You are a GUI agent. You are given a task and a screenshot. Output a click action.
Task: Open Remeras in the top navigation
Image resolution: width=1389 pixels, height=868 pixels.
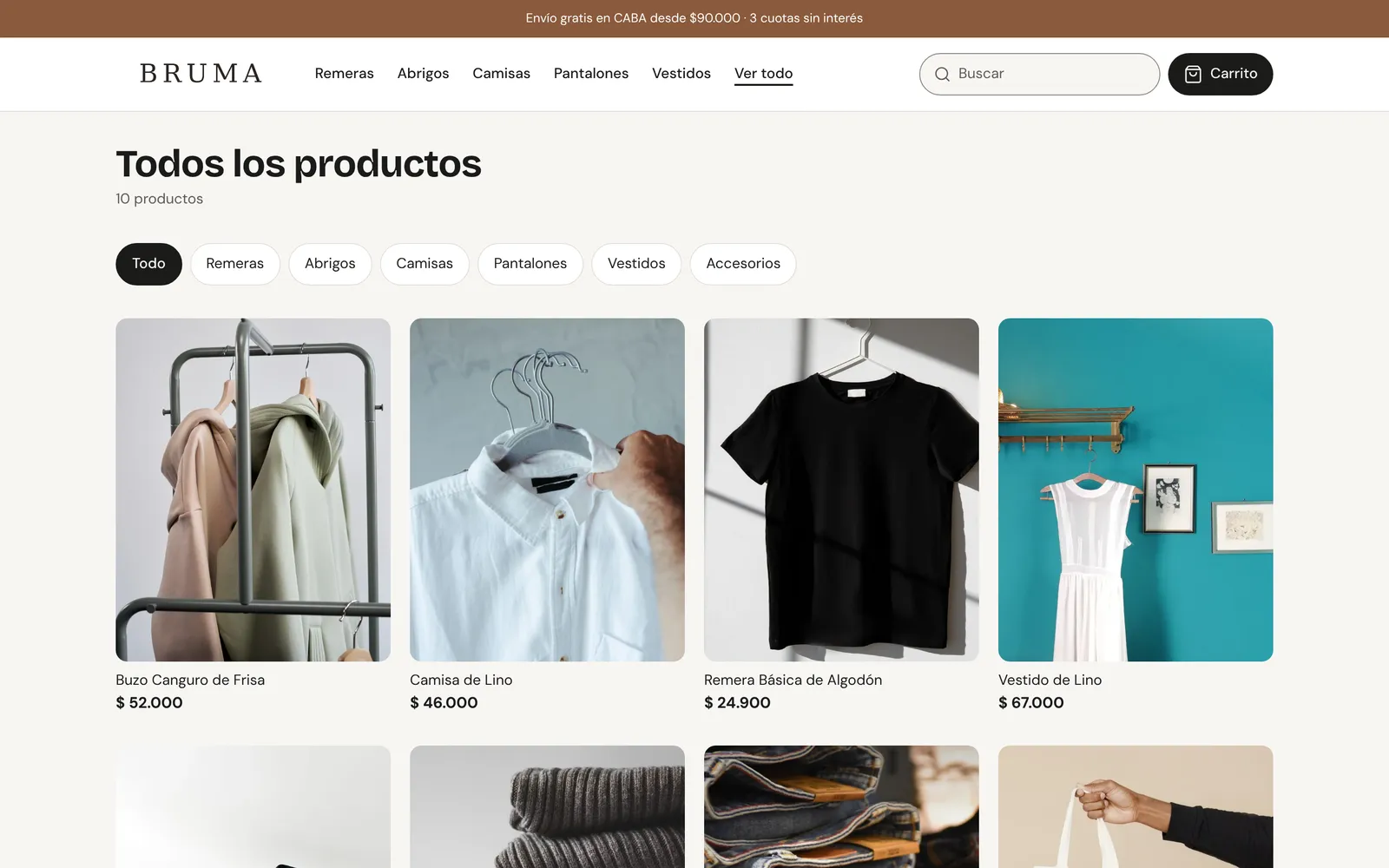tap(344, 74)
